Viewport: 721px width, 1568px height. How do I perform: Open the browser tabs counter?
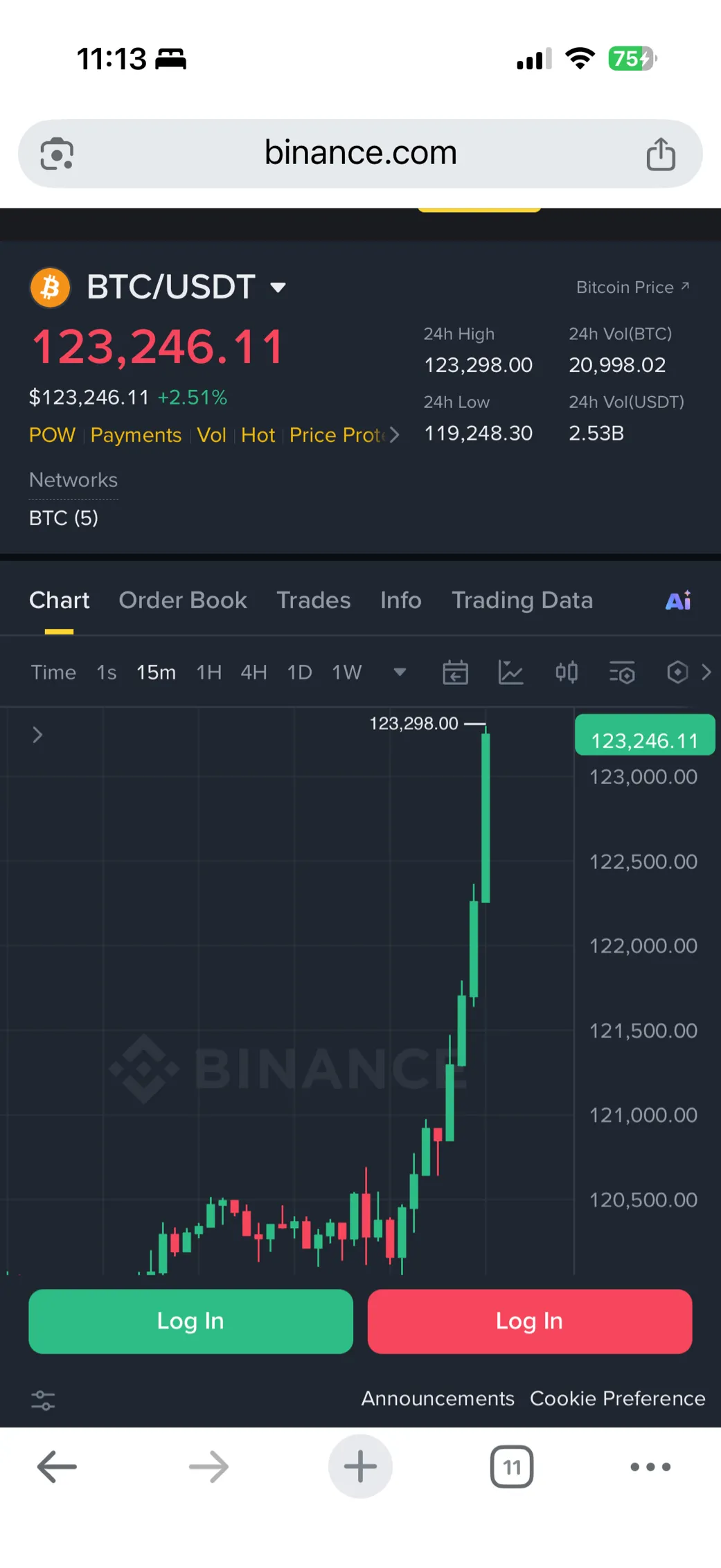tap(511, 1466)
